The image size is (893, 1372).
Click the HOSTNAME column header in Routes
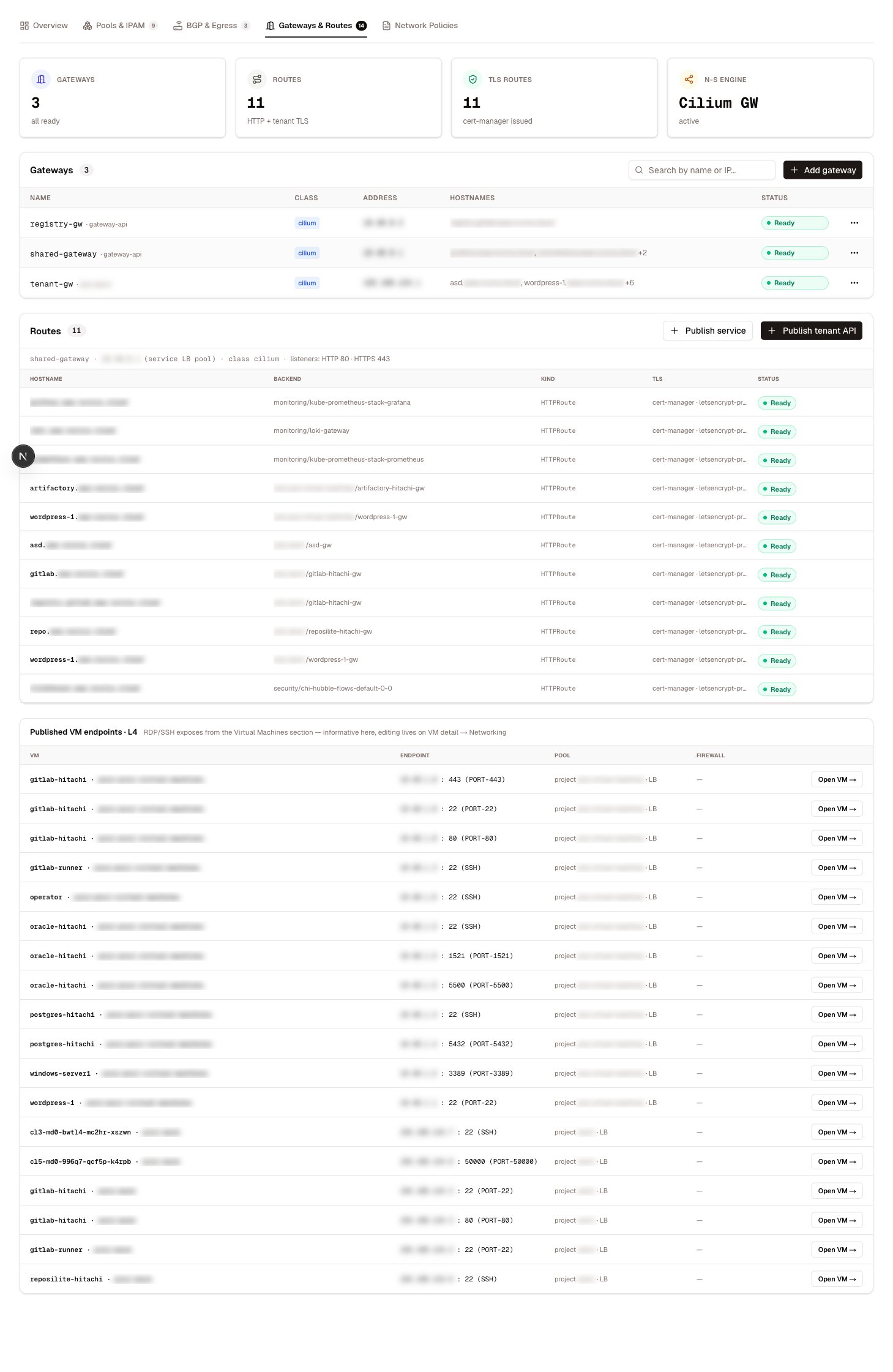coord(46,379)
